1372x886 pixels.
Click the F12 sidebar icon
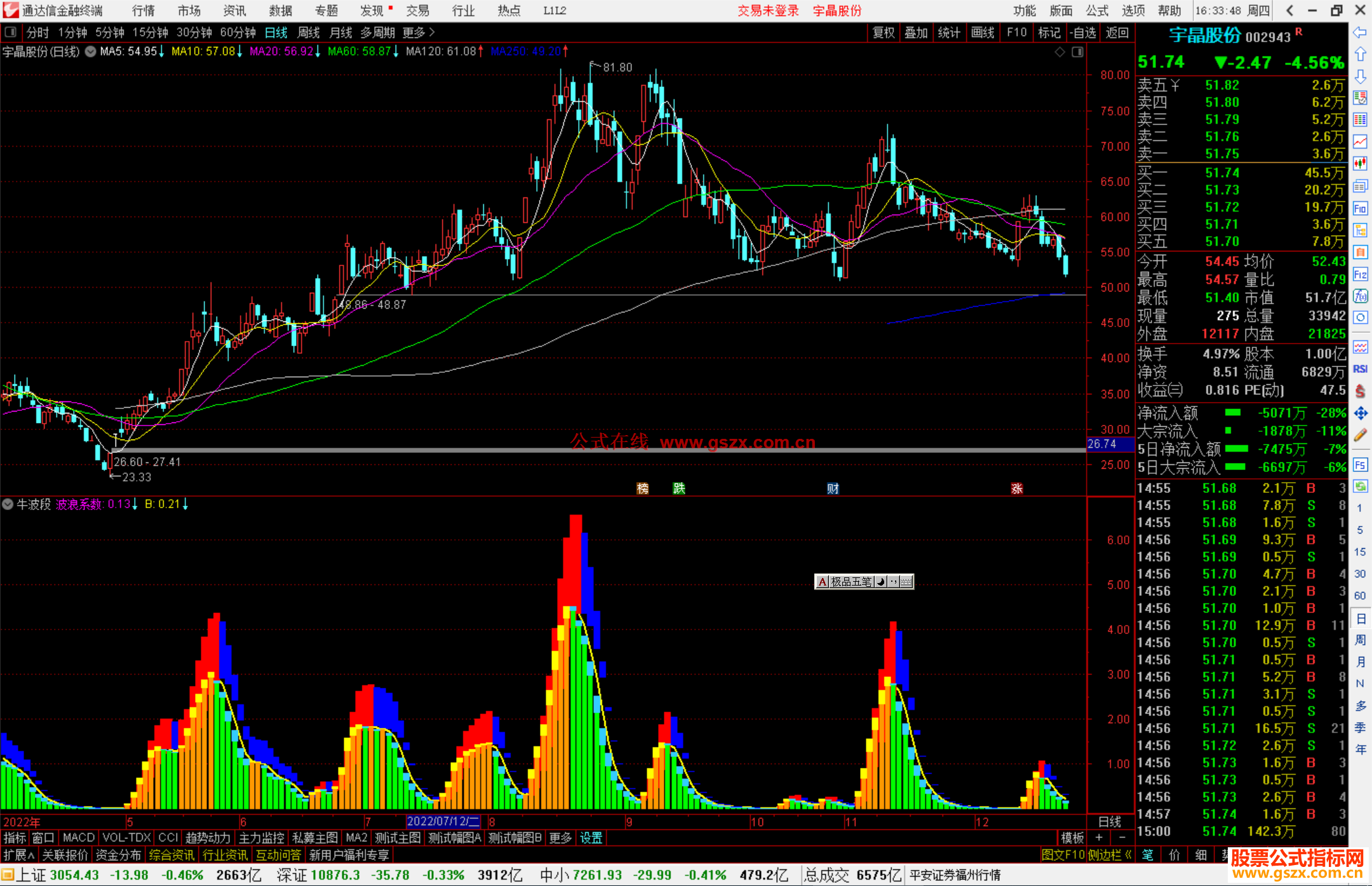click(x=1360, y=274)
